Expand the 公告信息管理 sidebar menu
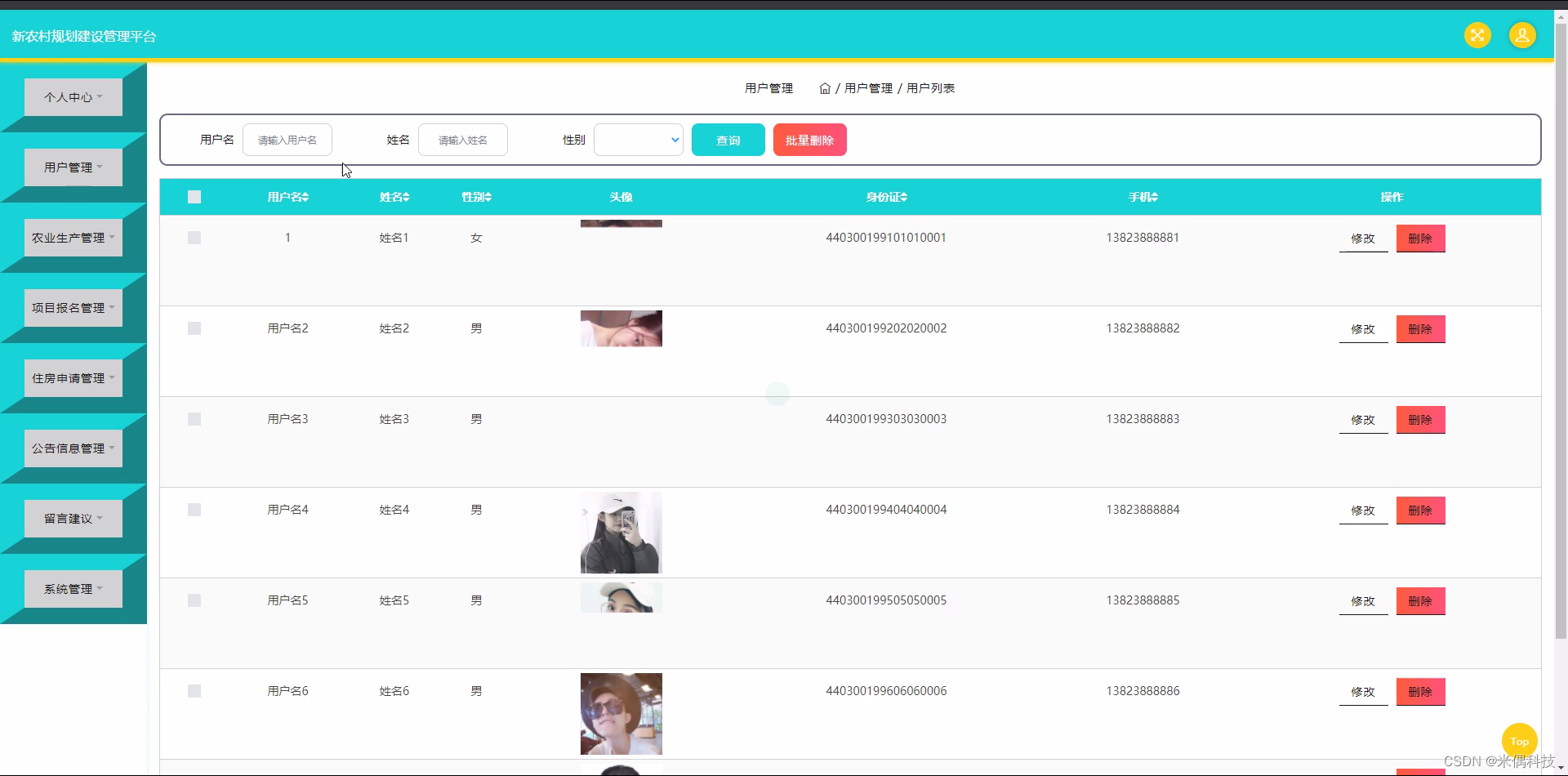1568x776 pixels. point(73,448)
